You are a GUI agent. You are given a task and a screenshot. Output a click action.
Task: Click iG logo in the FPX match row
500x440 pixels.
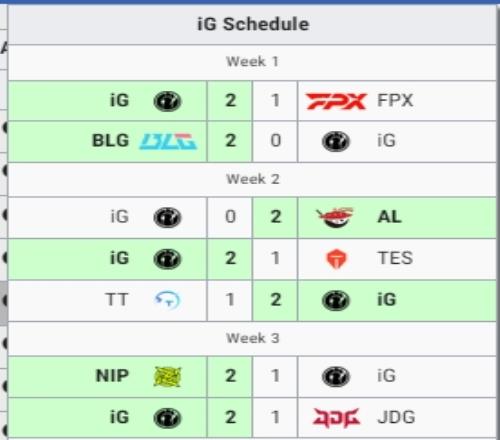point(167,101)
